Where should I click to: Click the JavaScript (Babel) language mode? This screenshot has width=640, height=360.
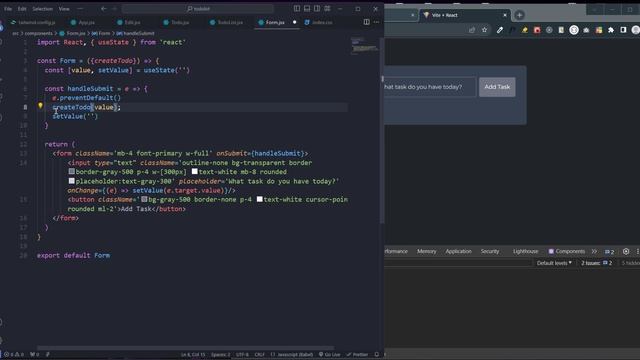[292, 354]
